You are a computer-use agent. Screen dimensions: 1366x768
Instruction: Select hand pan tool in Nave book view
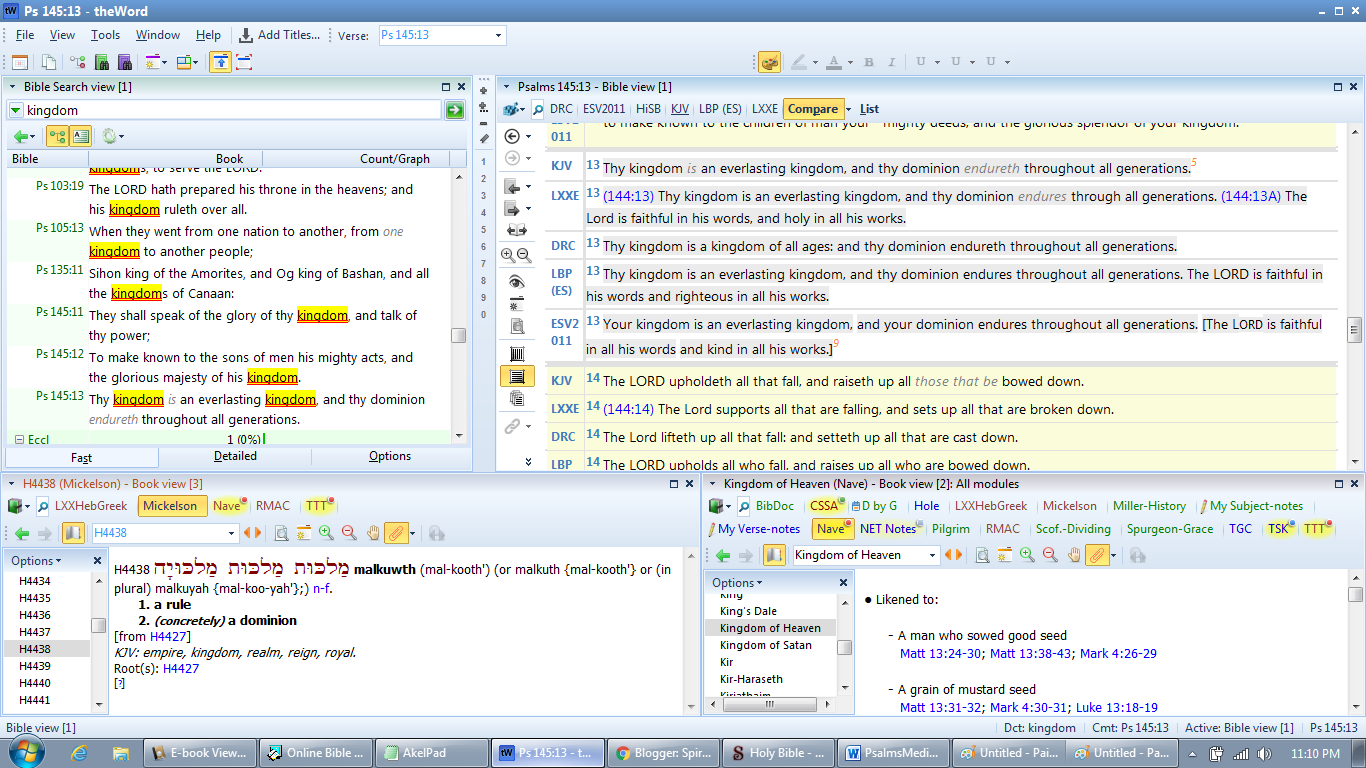point(1074,555)
